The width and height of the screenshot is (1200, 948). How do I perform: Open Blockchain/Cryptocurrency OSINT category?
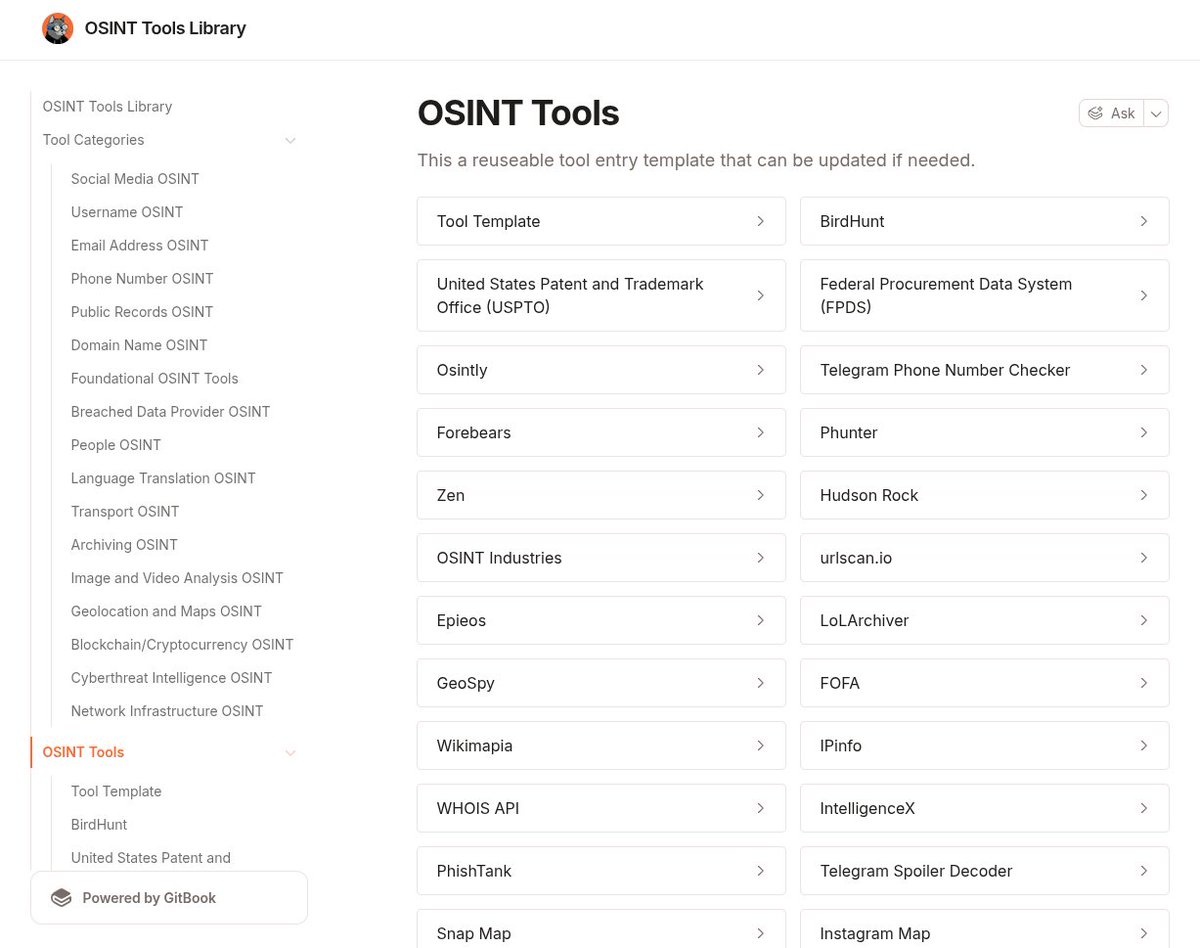[x=182, y=644]
